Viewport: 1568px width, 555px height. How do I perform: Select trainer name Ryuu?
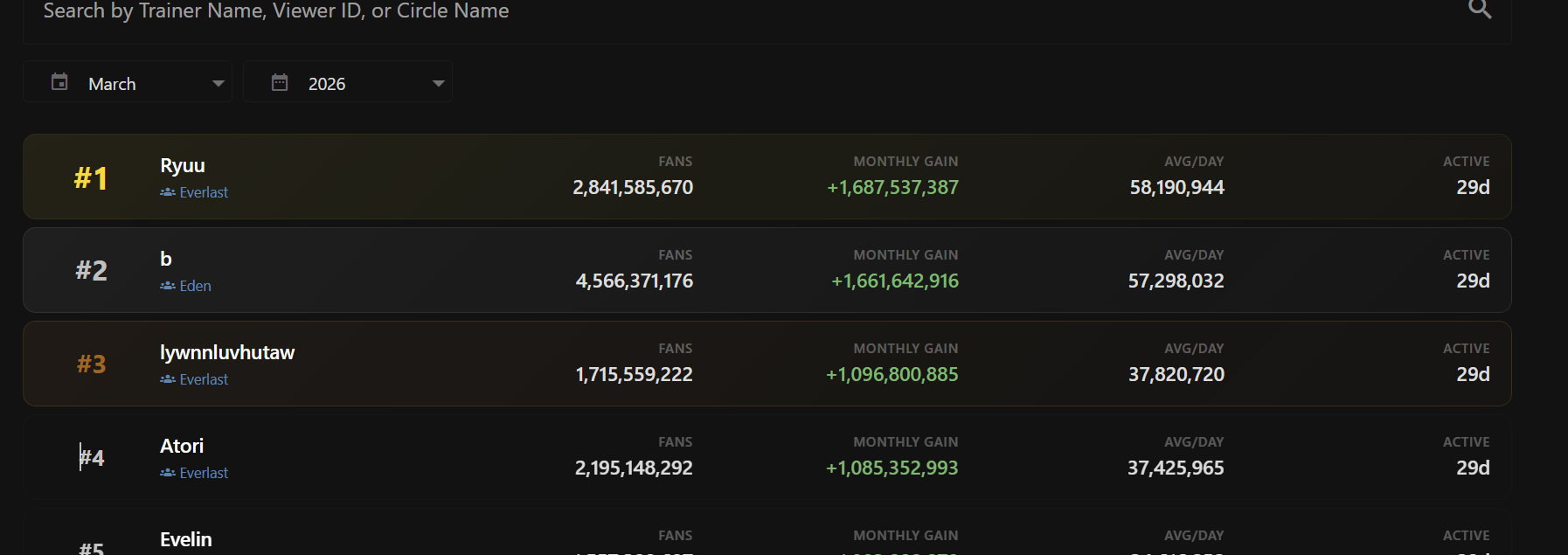pos(183,165)
